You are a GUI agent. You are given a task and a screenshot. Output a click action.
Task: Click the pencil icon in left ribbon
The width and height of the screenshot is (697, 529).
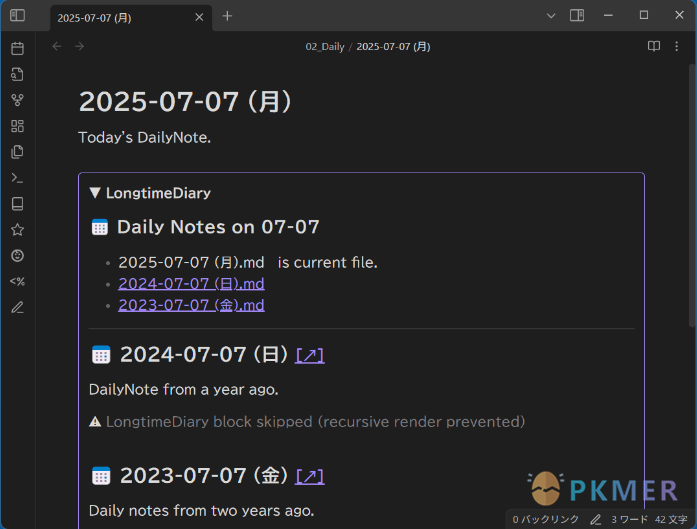(17, 307)
